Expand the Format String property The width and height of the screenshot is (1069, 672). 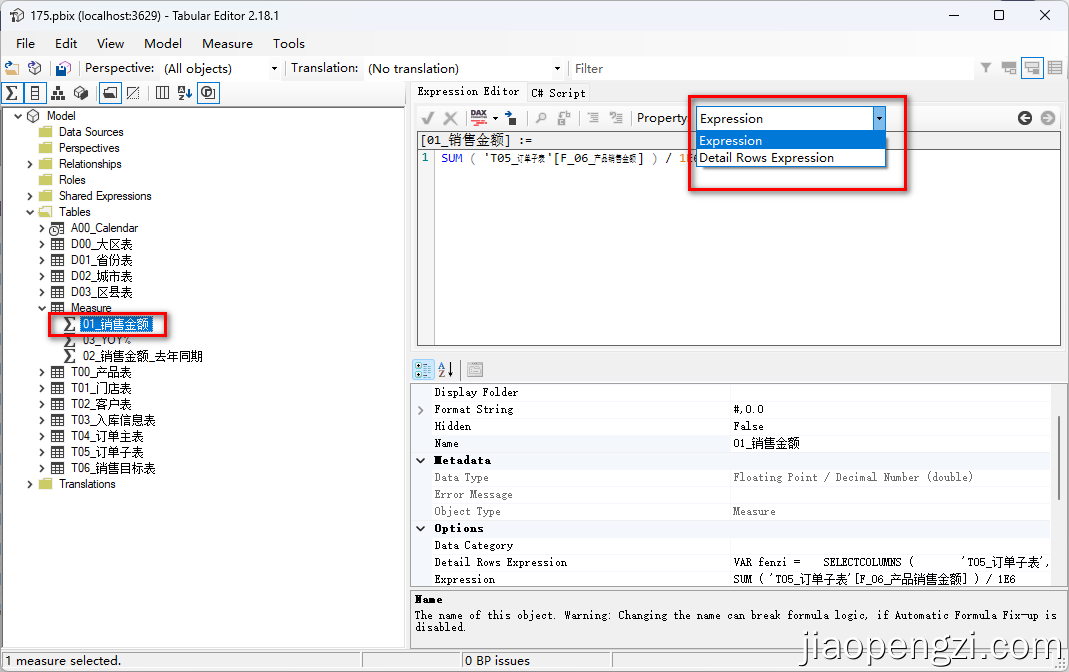click(421, 410)
